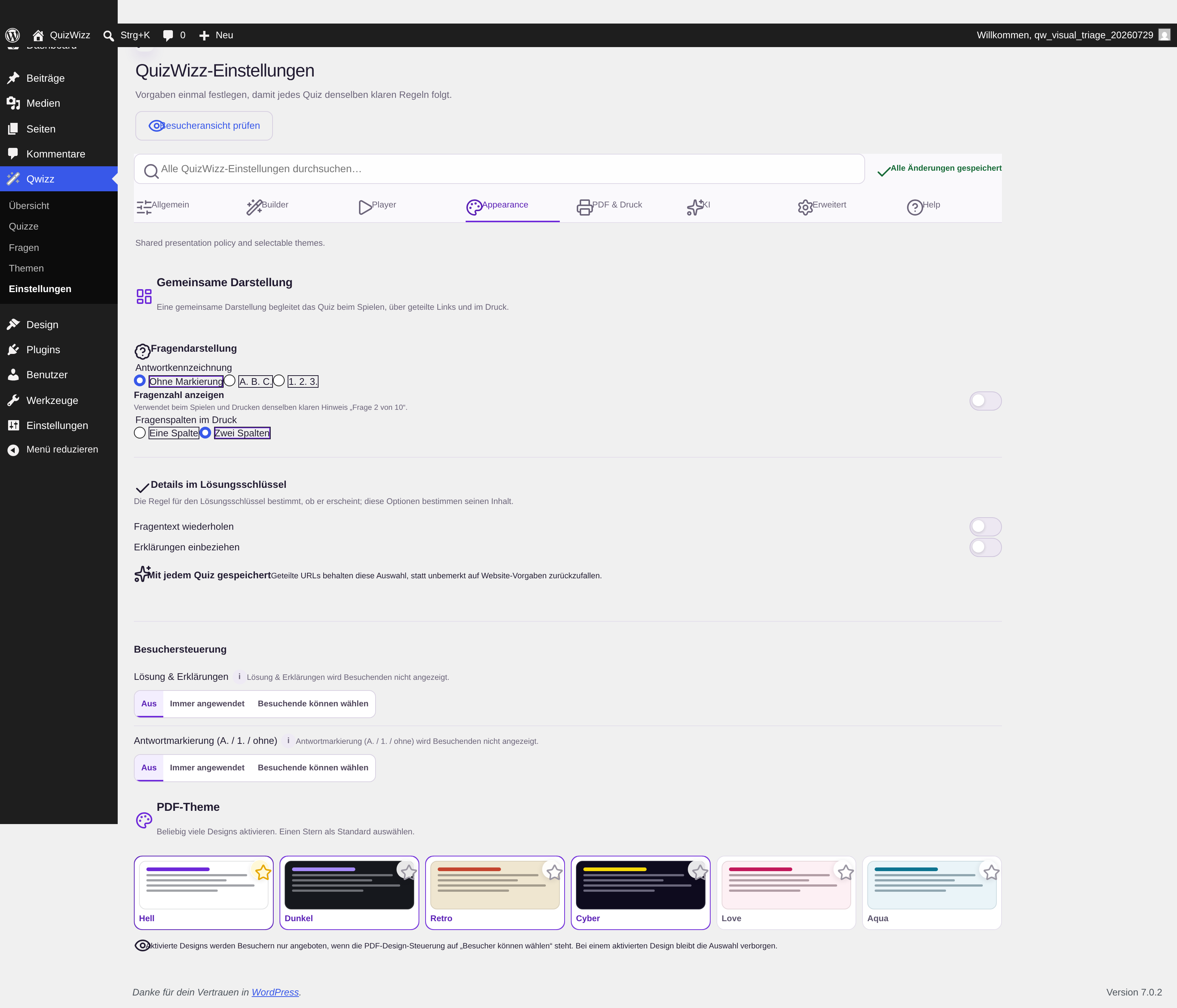1177x1008 pixels.
Task: Click the Kommentare bubble icon in sidebar
Action: (13, 154)
